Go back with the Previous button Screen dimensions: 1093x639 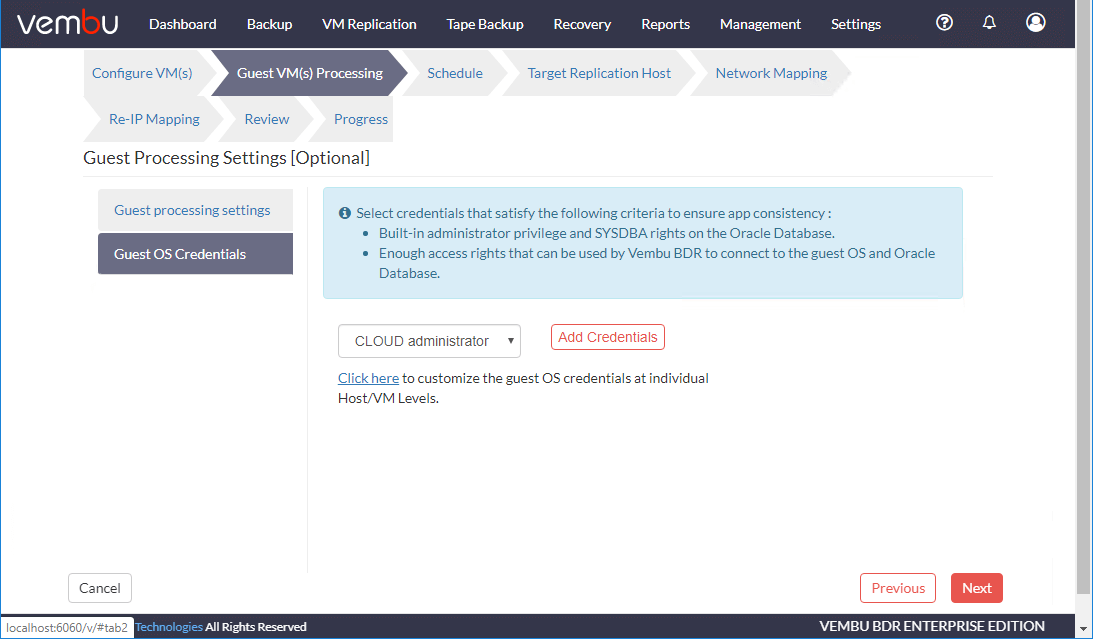(x=898, y=588)
